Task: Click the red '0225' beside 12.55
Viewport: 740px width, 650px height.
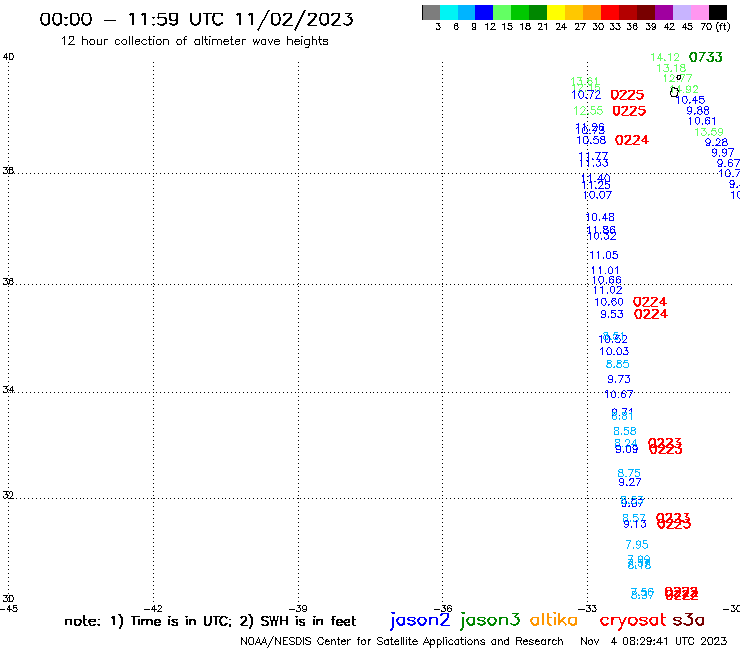Action: 629,111
